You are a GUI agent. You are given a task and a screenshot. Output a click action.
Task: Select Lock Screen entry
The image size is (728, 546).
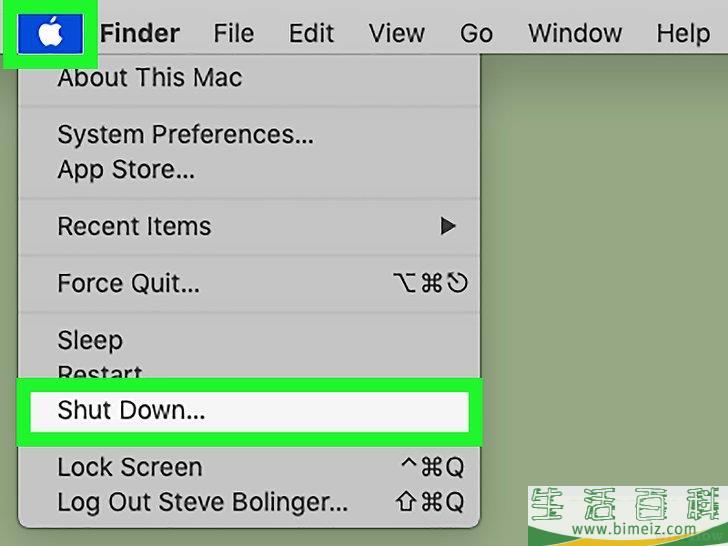point(249,467)
